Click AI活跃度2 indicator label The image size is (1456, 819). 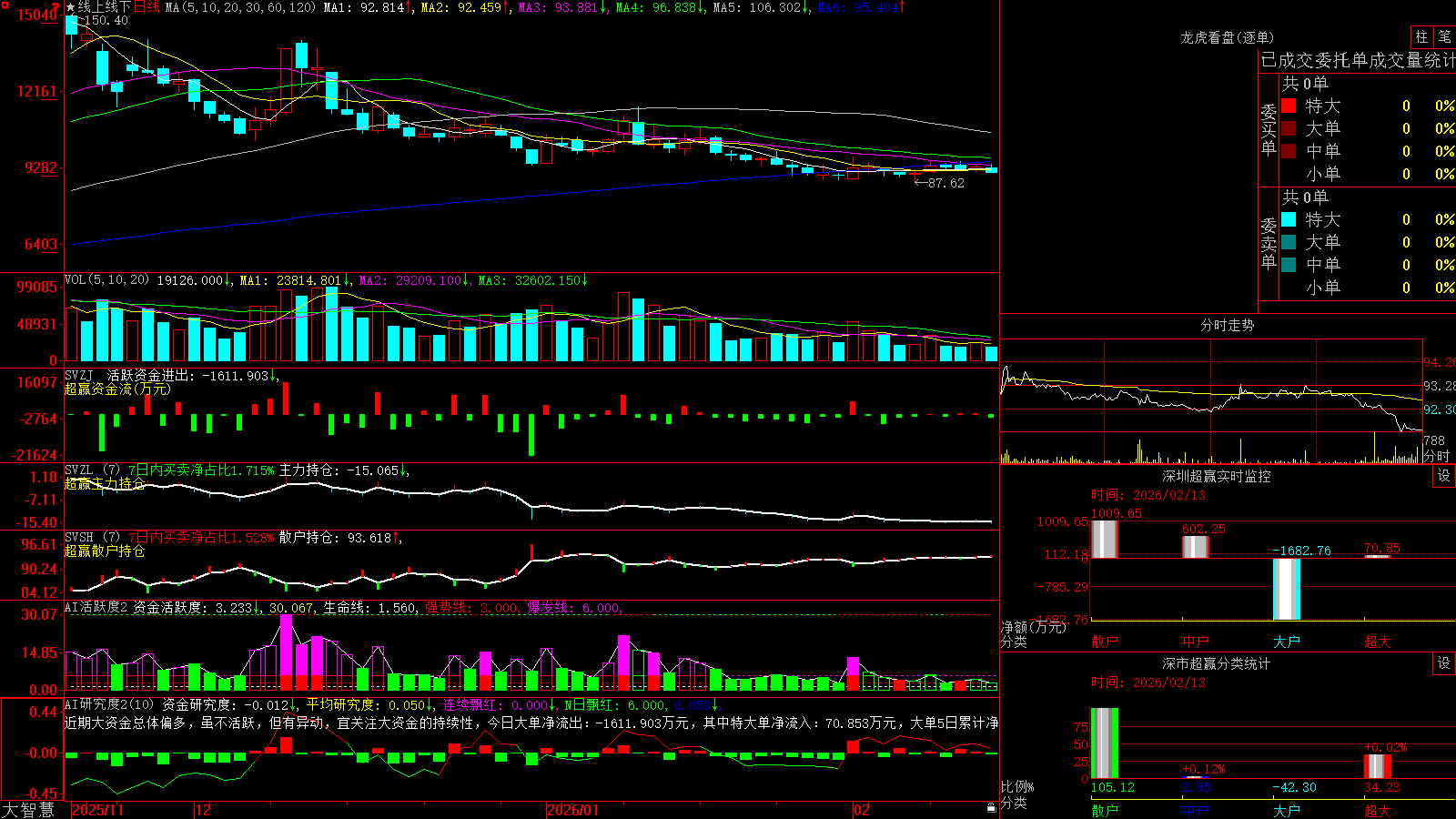click(96, 607)
